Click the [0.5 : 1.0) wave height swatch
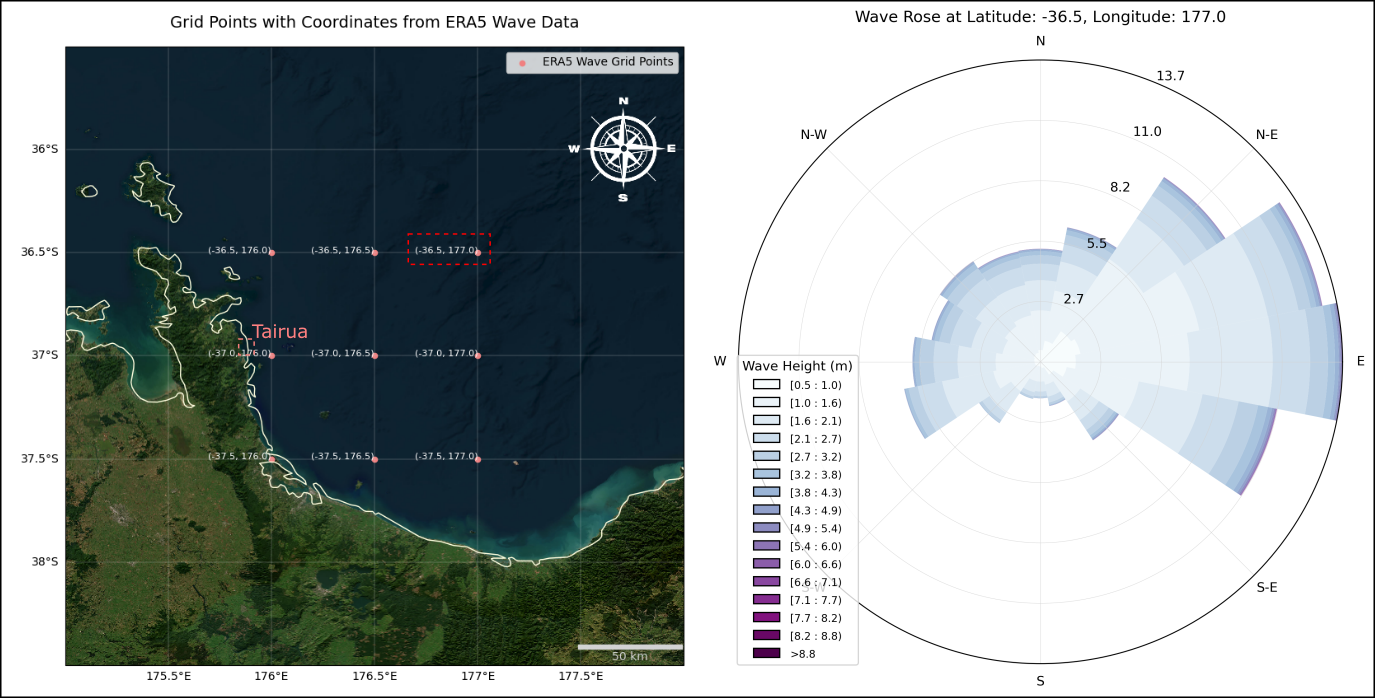This screenshot has height=698, width=1375. pos(766,384)
